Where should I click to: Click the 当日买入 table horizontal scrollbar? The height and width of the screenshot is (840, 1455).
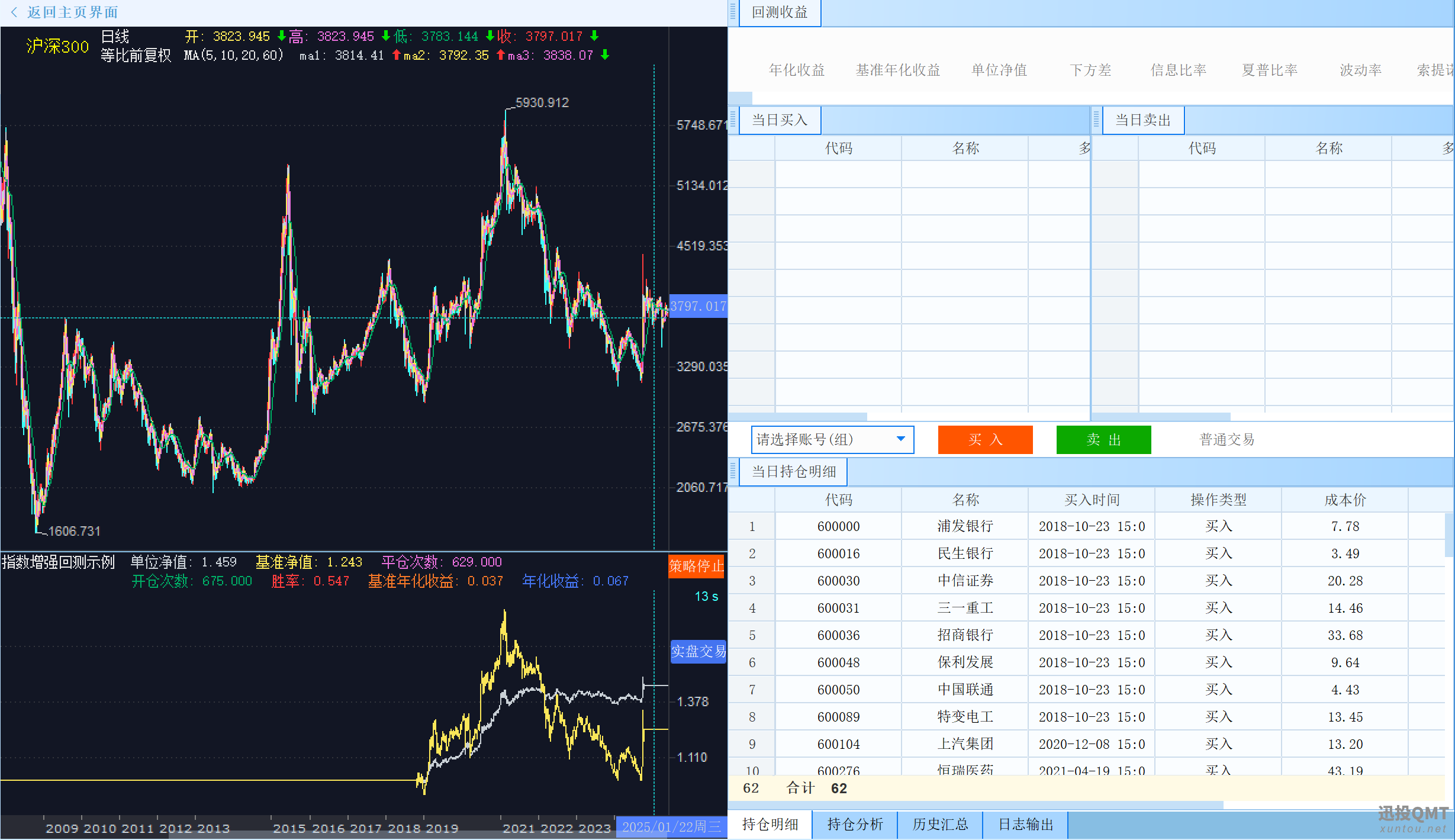[x=798, y=417]
